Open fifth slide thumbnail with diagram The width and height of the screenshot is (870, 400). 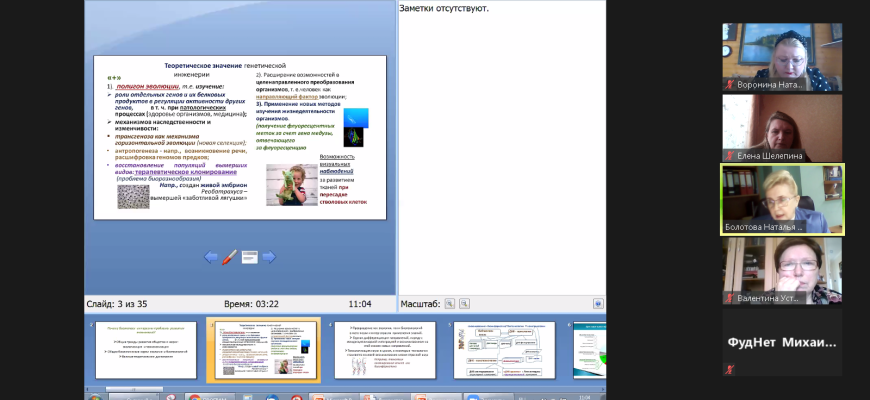point(504,349)
